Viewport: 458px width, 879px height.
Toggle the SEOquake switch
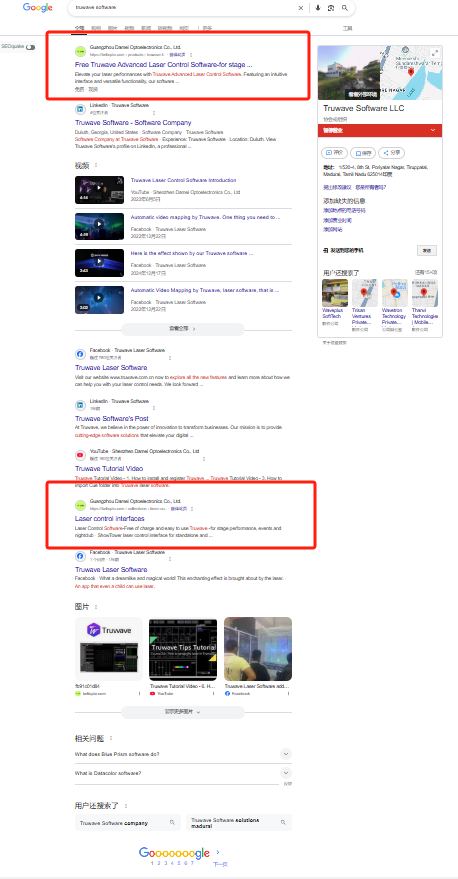pyautogui.click(x=30, y=47)
